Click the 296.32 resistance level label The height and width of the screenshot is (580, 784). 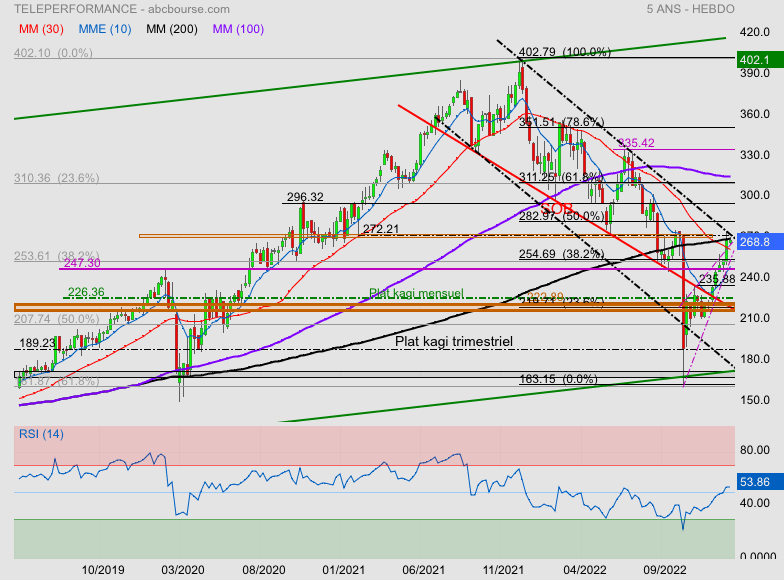click(x=305, y=197)
